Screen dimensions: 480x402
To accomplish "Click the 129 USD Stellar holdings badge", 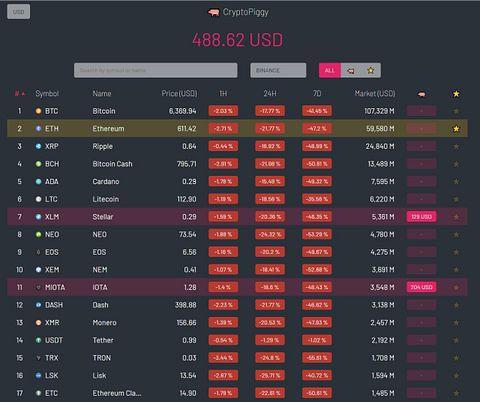I will coord(421,217).
